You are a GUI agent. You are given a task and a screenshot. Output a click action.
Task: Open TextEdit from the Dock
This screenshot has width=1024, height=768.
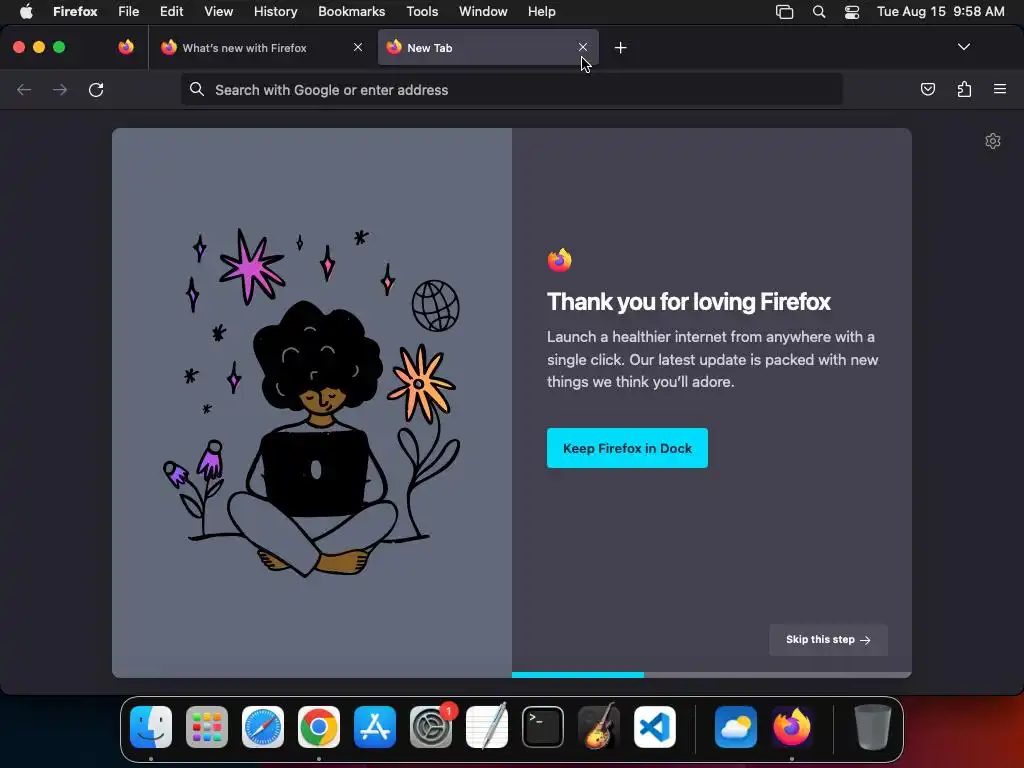click(x=487, y=726)
